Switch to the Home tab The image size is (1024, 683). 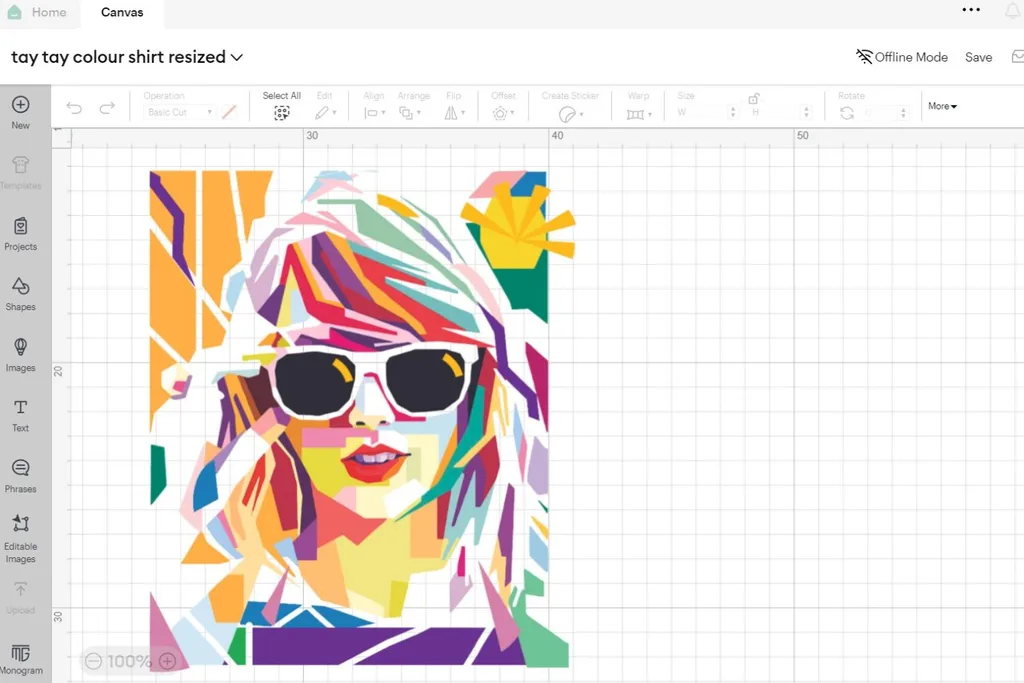click(x=38, y=12)
